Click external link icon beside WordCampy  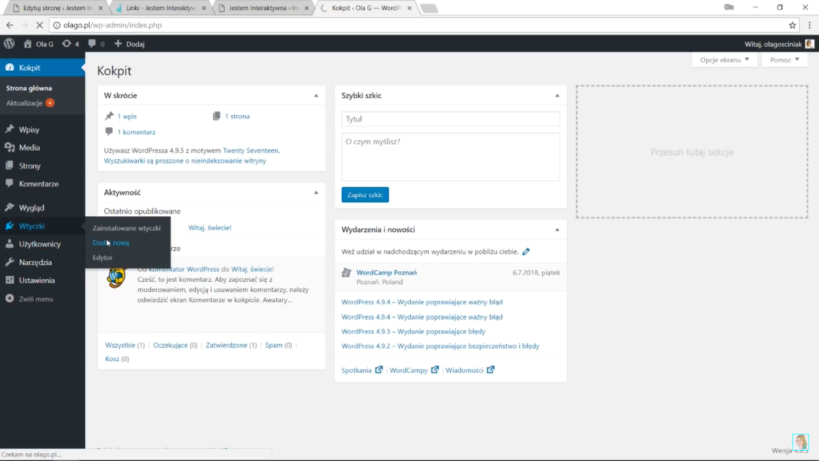click(435, 370)
